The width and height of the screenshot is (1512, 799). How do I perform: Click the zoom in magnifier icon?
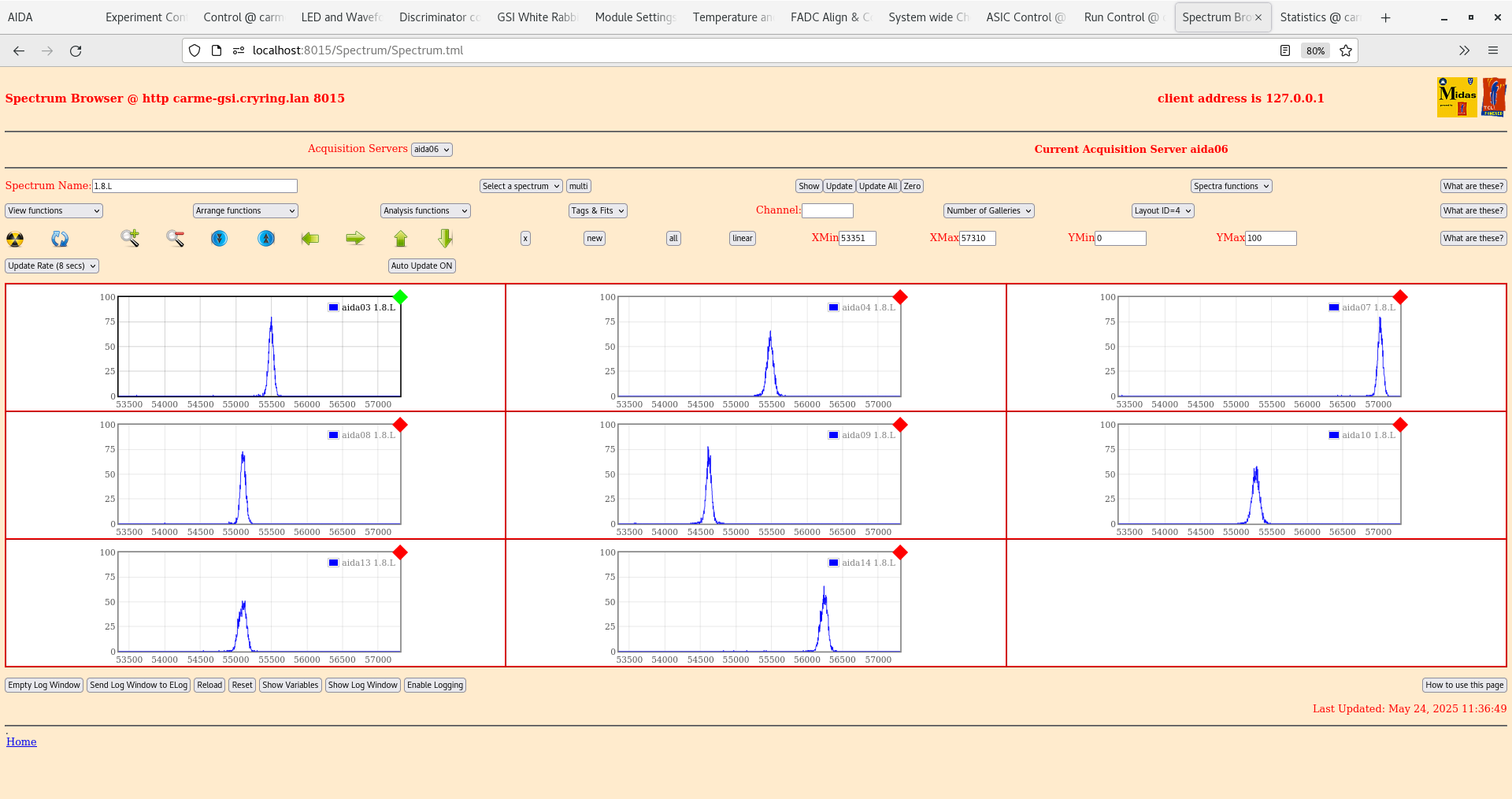[130, 238]
